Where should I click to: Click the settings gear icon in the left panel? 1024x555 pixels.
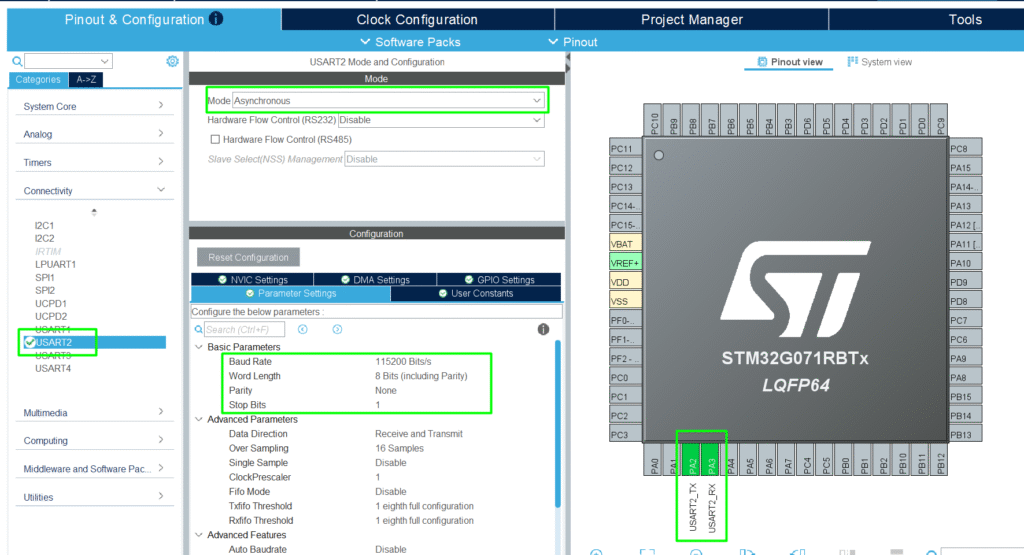point(172,61)
